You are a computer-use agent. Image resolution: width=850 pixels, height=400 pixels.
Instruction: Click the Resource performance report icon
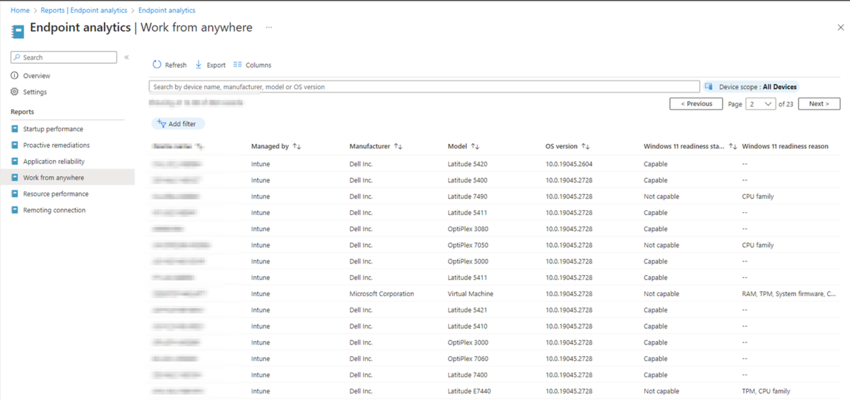pyautogui.click(x=15, y=193)
